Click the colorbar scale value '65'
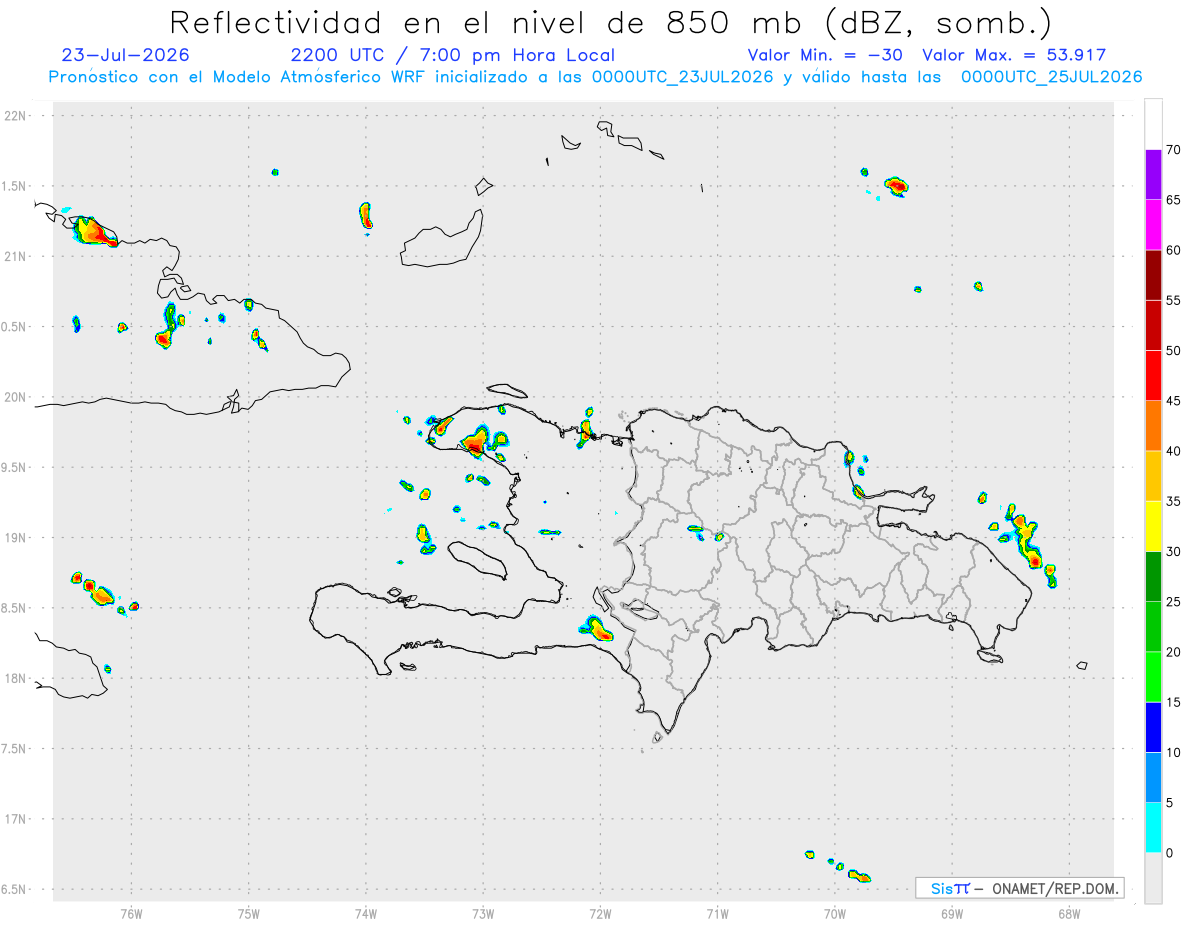This screenshot has width=1200, height=927. point(1173,200)
